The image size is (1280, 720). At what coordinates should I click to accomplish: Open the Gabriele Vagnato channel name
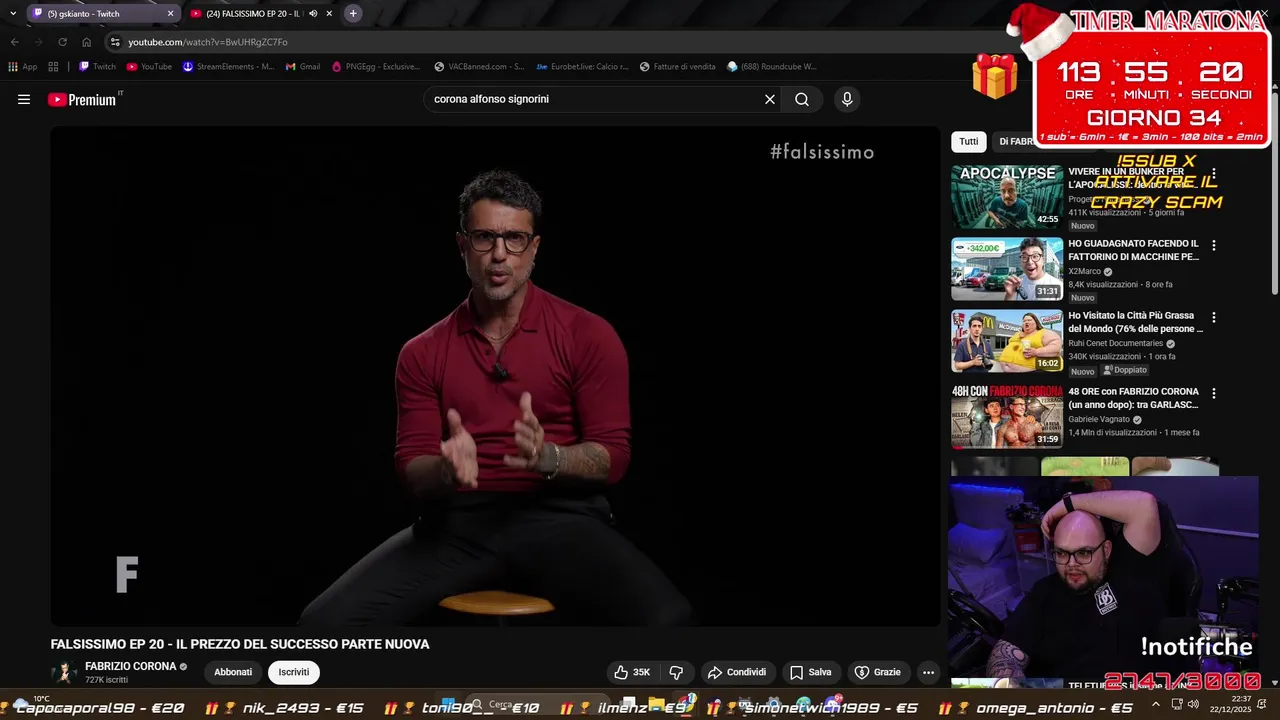tap(1101, 419)
